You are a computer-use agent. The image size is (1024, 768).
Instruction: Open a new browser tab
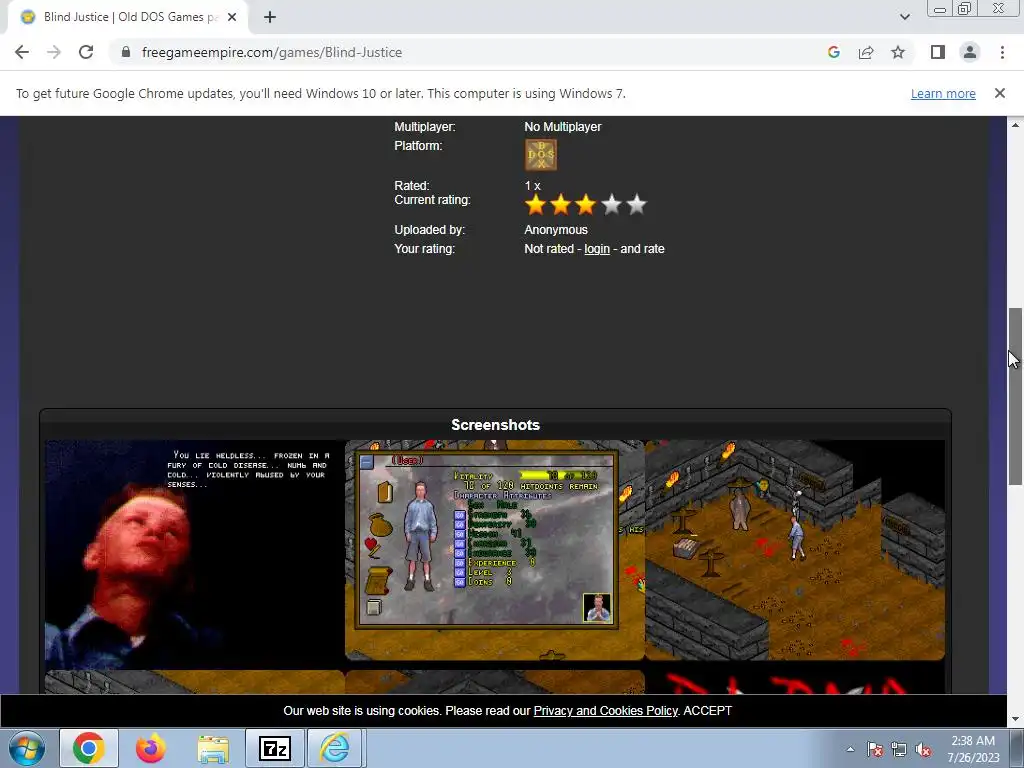(x=270, y=18)
